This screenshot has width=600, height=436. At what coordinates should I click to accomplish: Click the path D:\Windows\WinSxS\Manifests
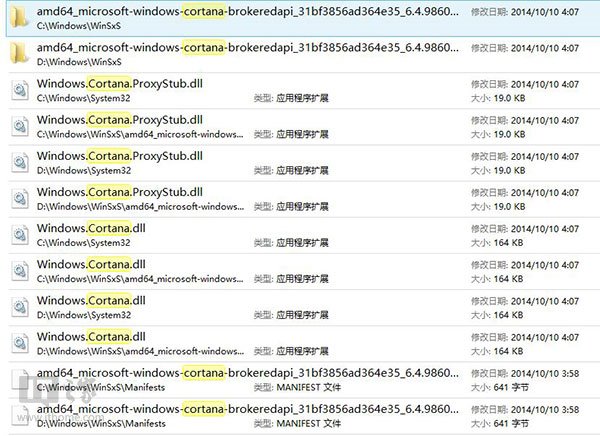(x=101, y=424)
